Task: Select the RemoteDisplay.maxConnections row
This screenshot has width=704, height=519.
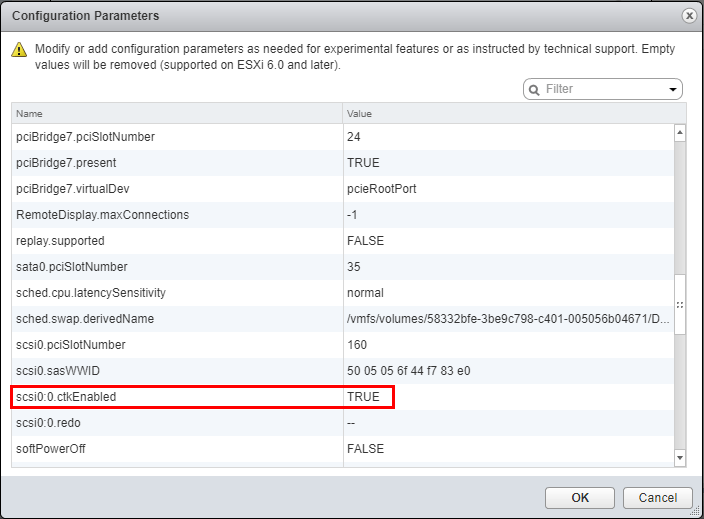Action: (x=103, y=215)
